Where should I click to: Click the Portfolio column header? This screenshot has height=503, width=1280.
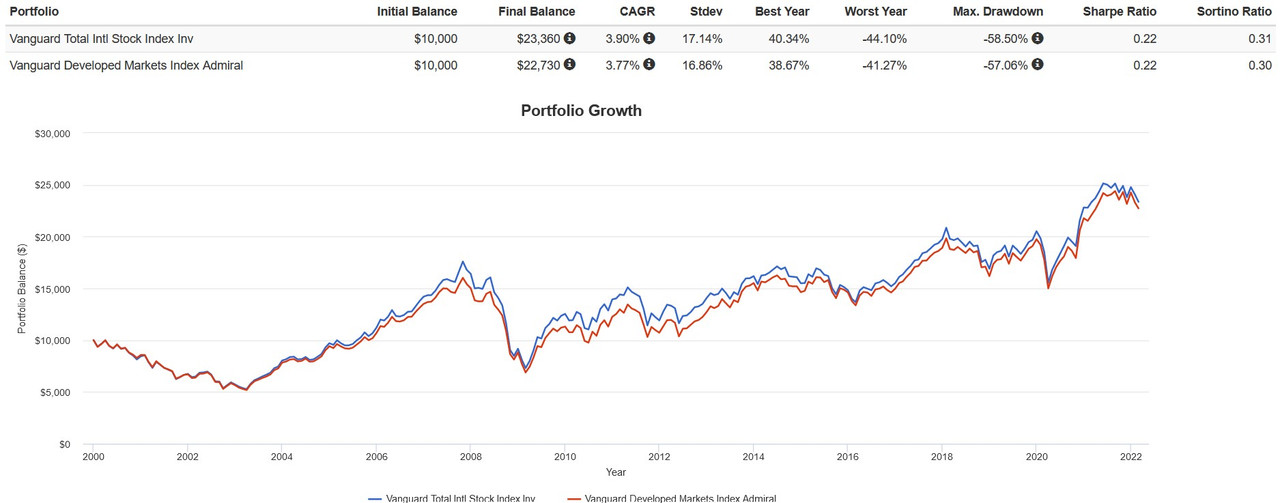click(x=34, y=12)
